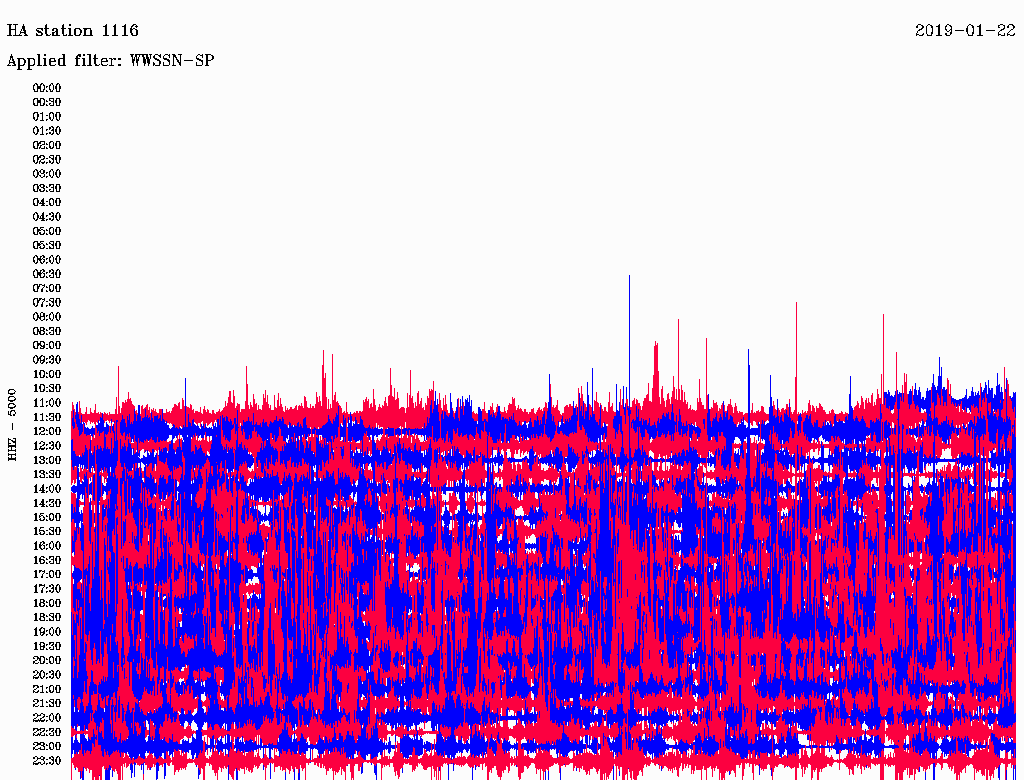Select the 16:30 time label

coord(47,561)
